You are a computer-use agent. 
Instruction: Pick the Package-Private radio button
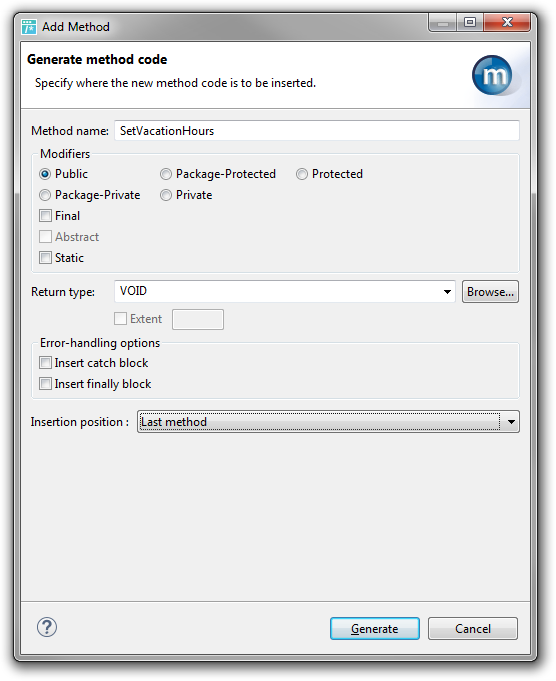click(45, 195)
